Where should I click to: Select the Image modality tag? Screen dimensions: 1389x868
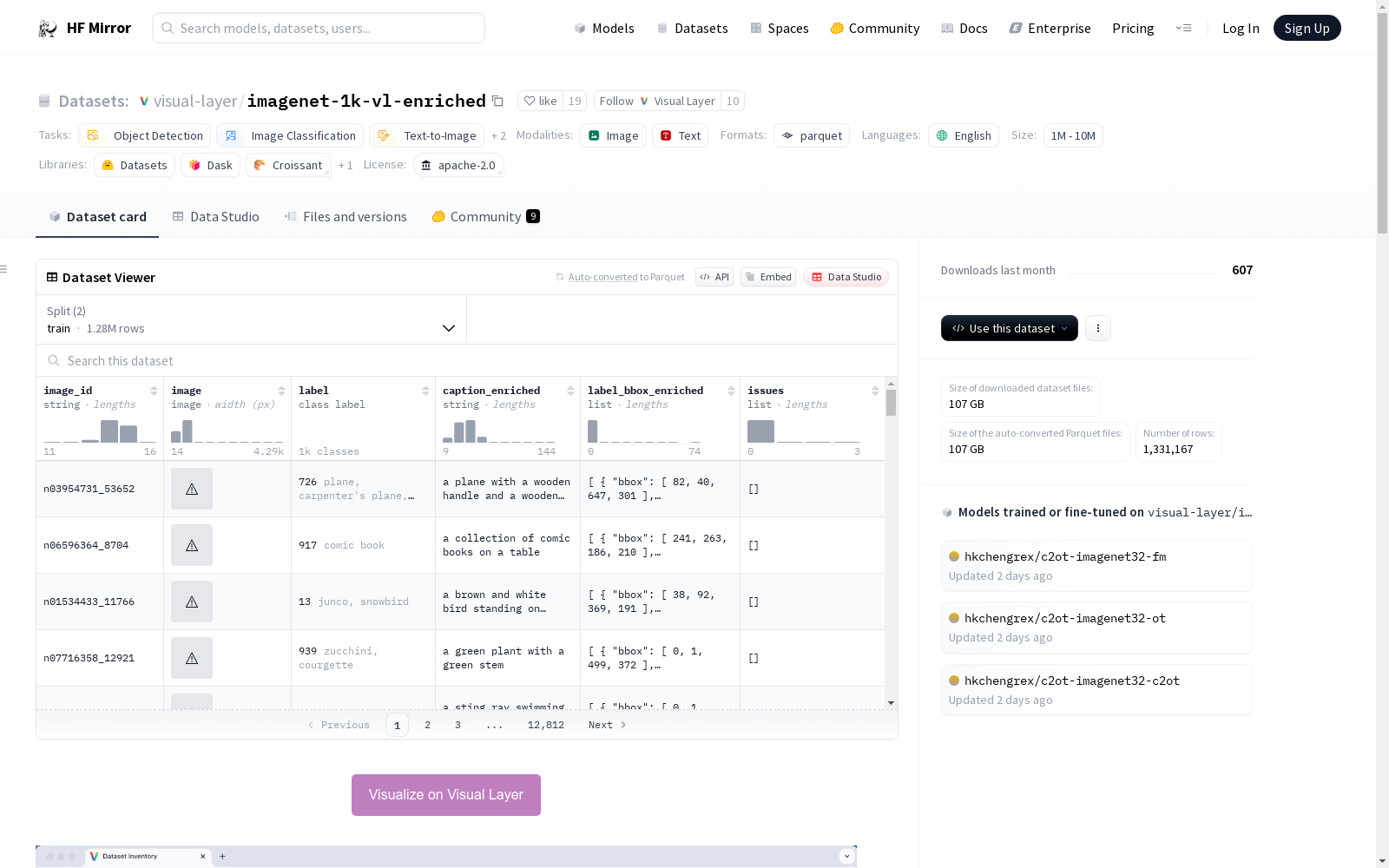[x=613, y=135]
